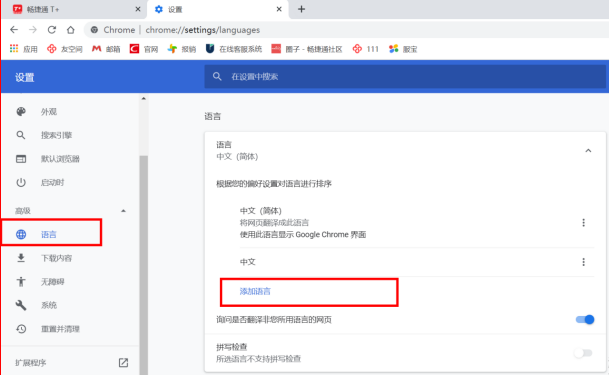
Task: Toggle the 拼写检查 switch
Action: 583,353
